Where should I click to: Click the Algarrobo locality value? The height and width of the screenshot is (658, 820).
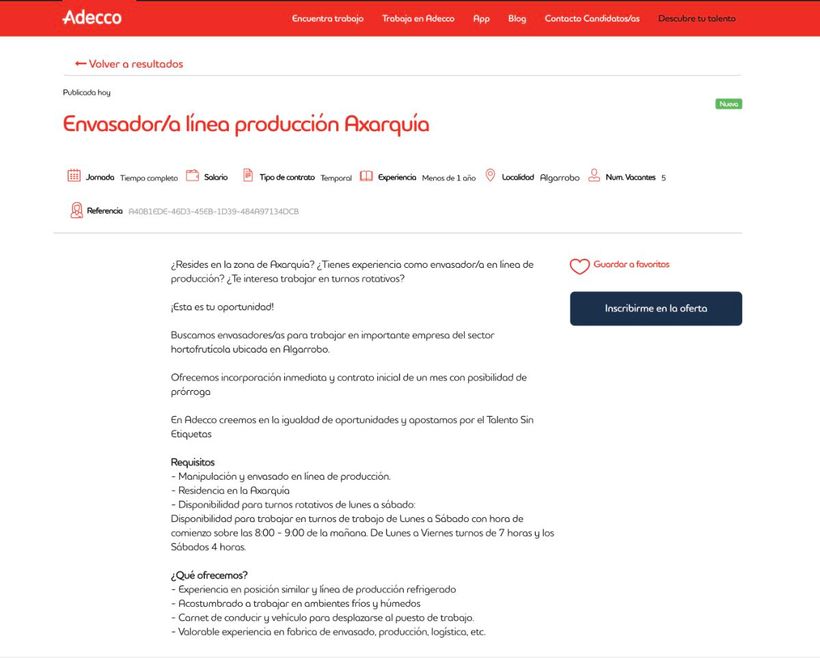click(560, 178)
